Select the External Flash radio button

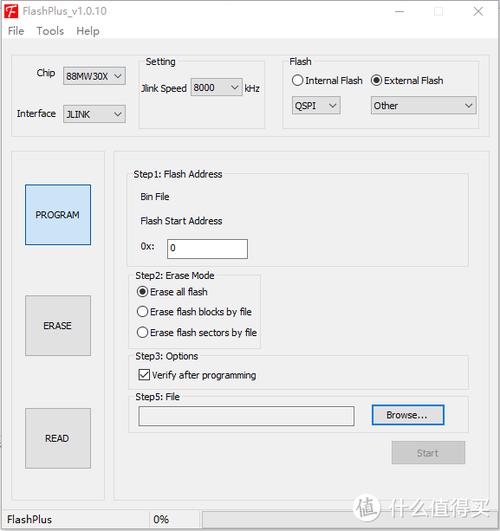coord(407,81)
